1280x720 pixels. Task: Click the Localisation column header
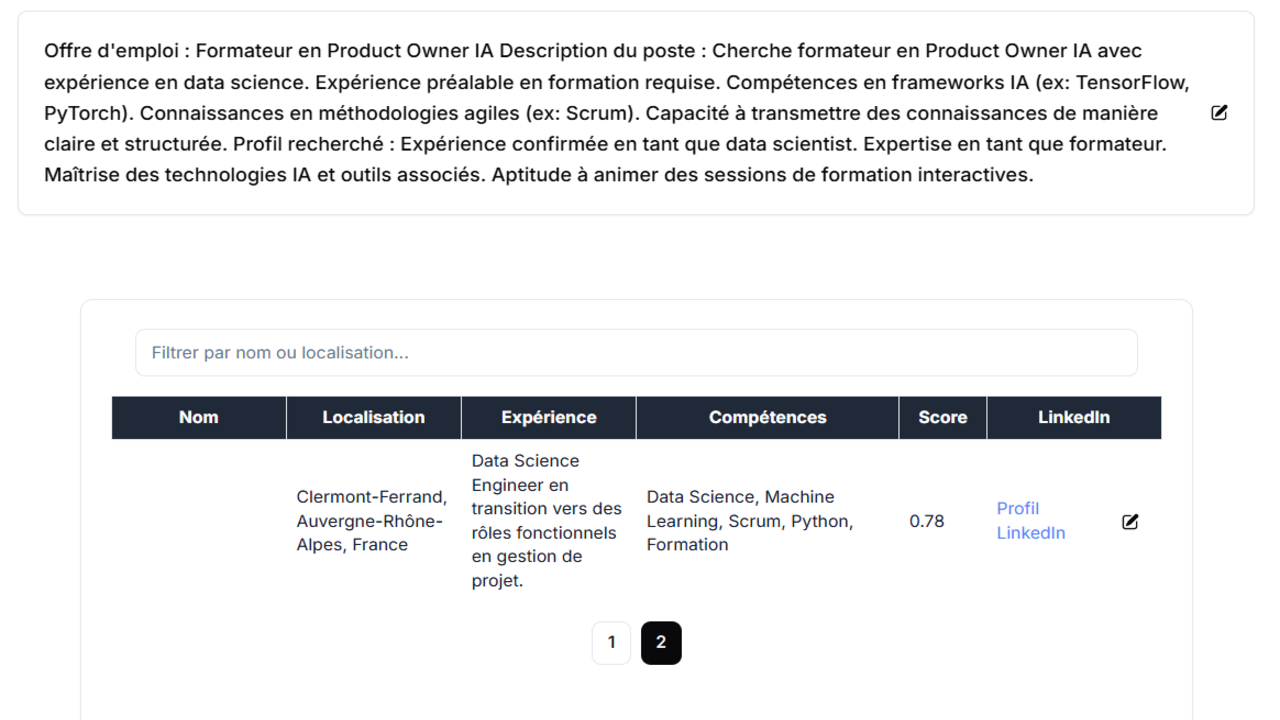pyautogui.click(x=374, y=418)
